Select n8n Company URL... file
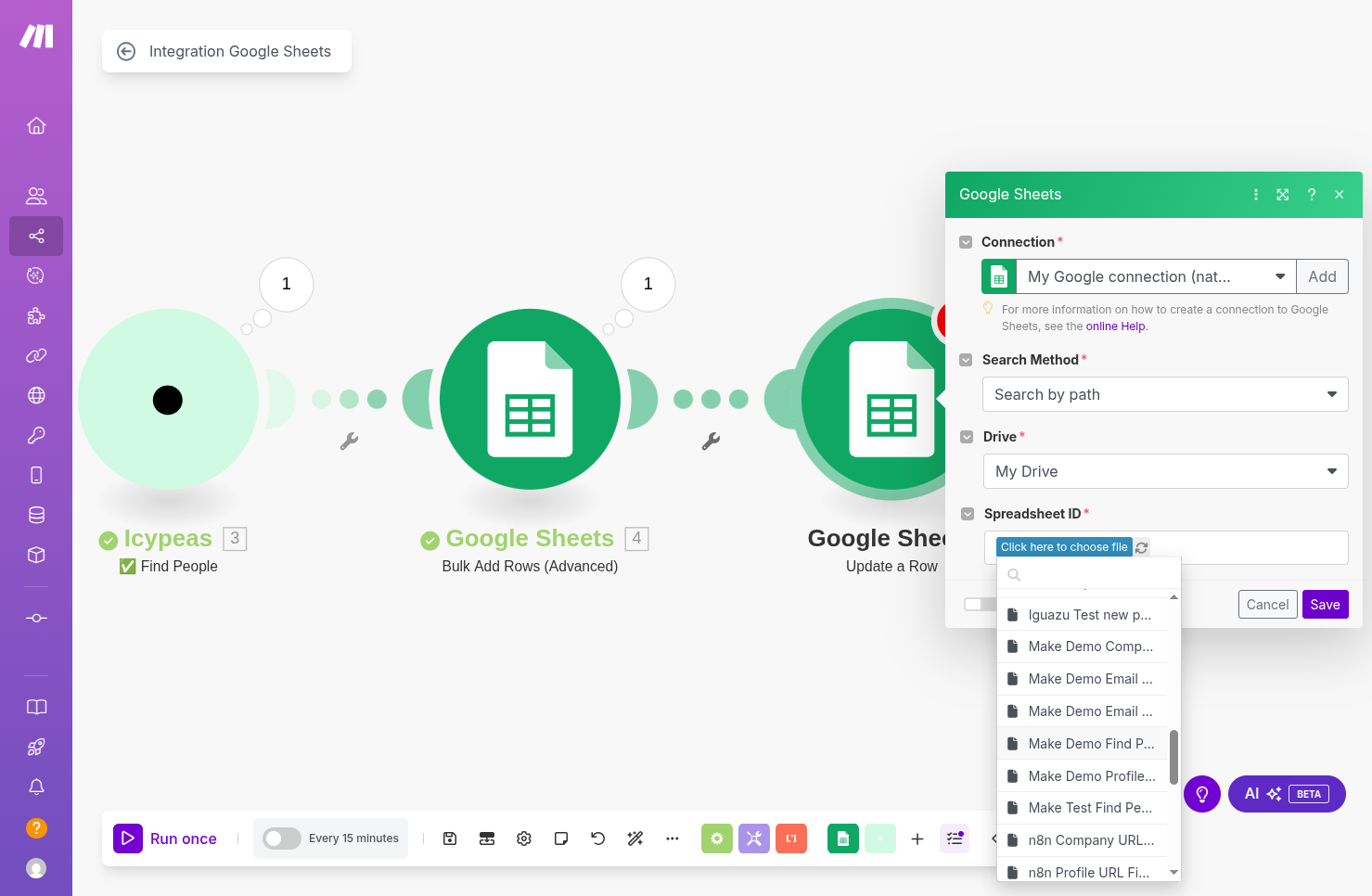Image resolution: width=1372 pixels, height=896 pixels. coord(1082,840)
